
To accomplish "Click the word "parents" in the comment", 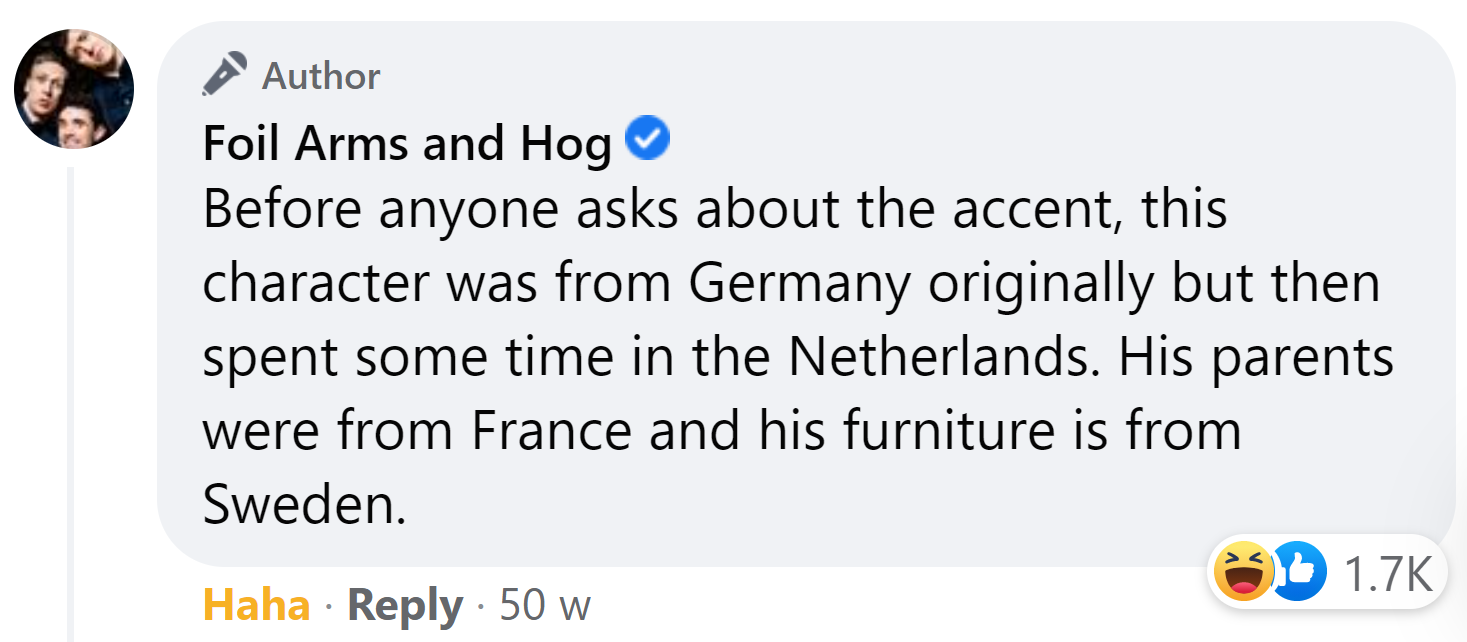I will [x=1302, y=358].
